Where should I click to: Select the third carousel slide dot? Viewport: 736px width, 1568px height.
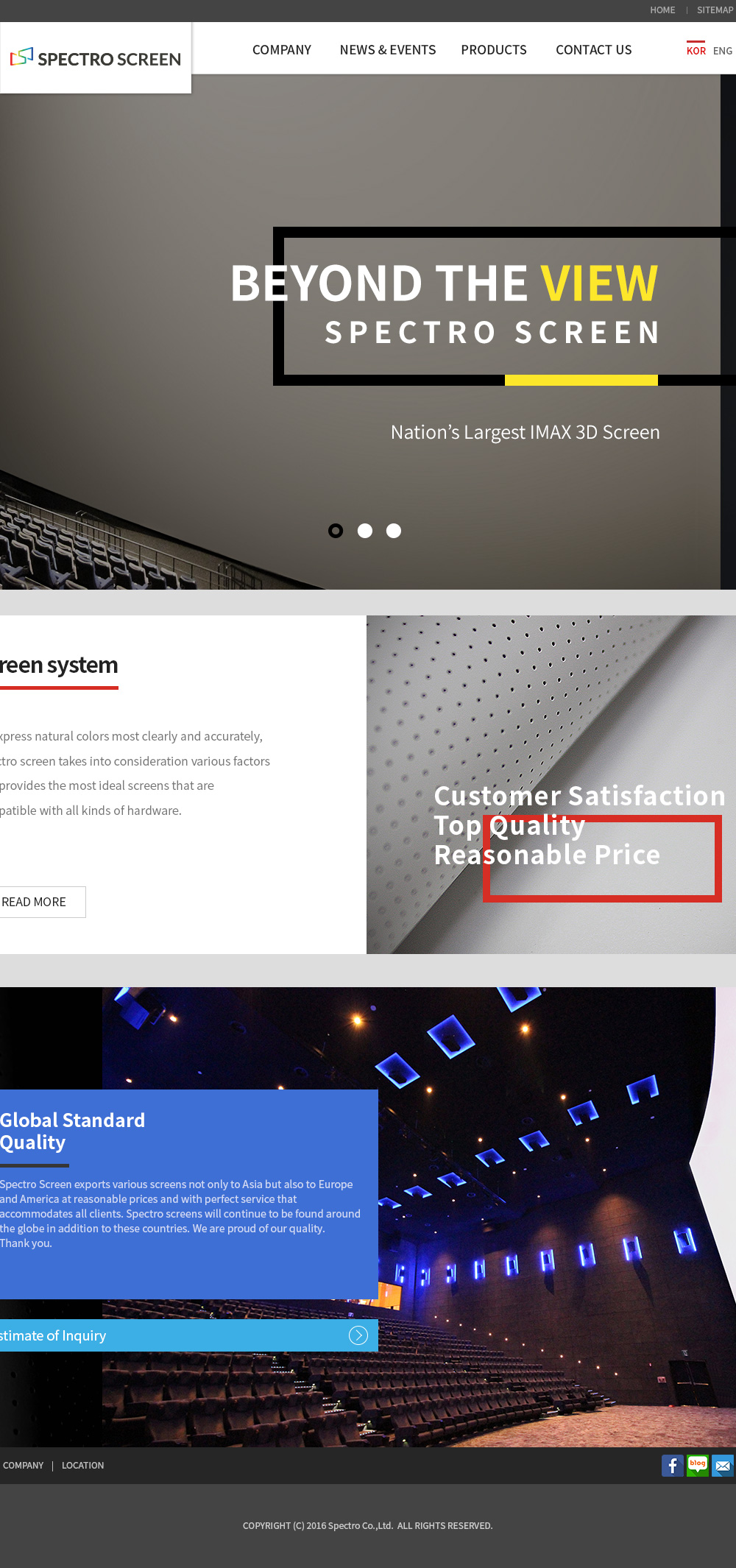tap(394, 531)
